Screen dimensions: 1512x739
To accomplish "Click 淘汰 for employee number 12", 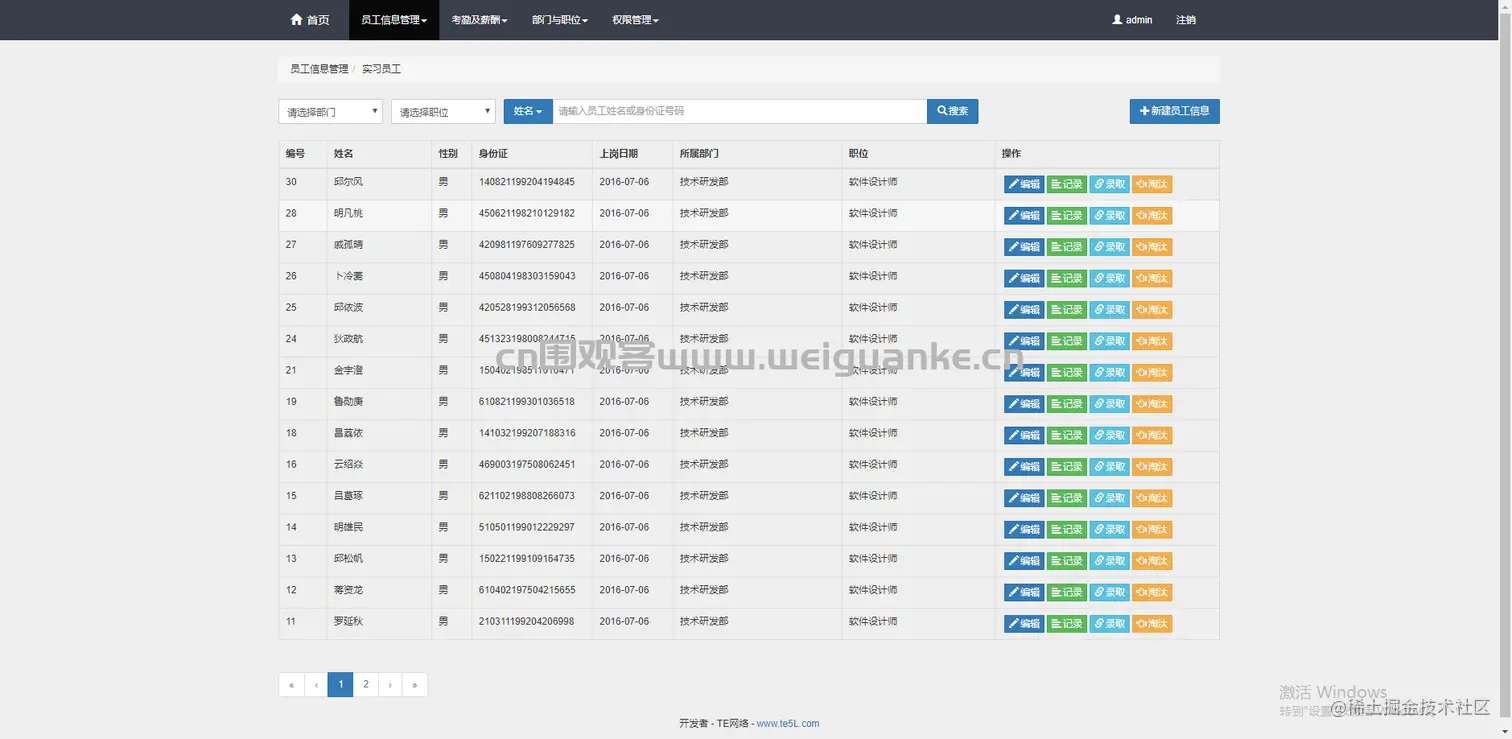I will pos(1152,592).
